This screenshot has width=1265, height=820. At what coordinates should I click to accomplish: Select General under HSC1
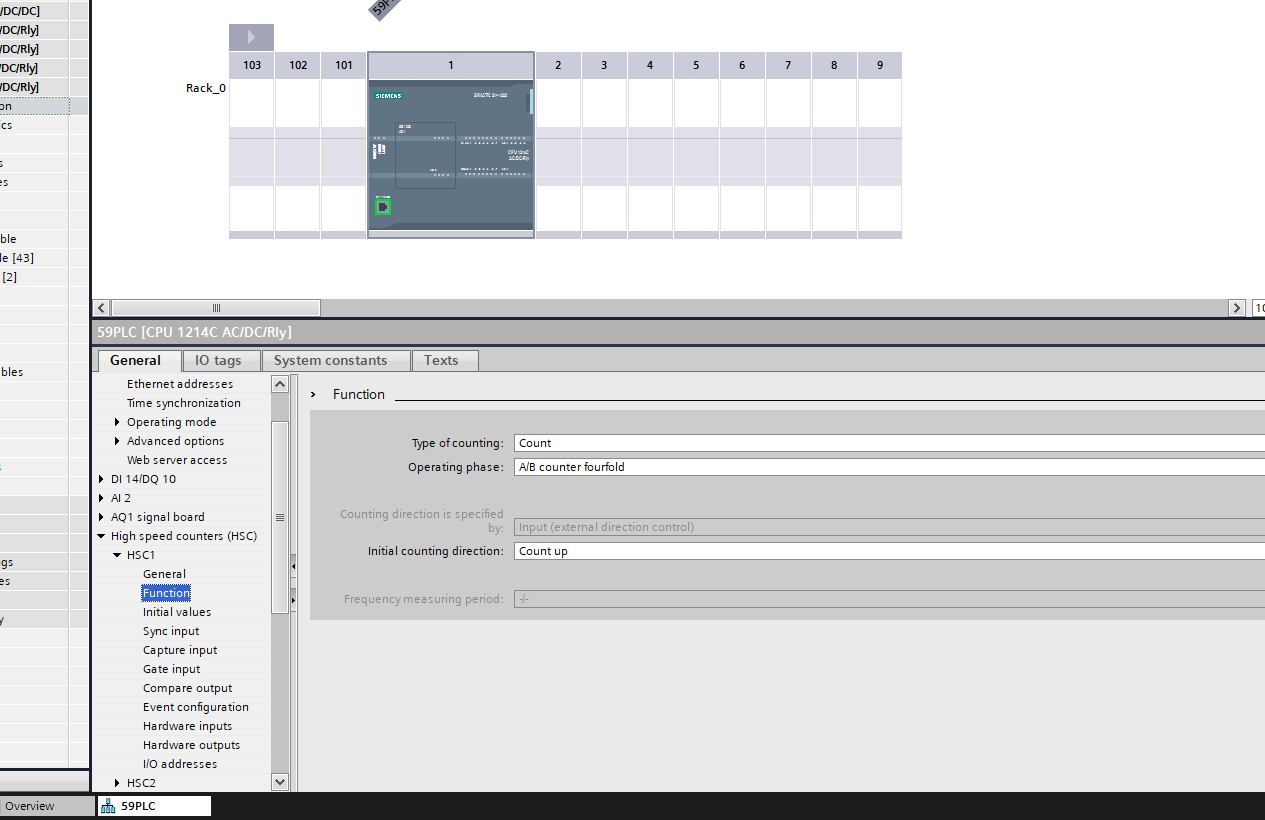point(164,574)
